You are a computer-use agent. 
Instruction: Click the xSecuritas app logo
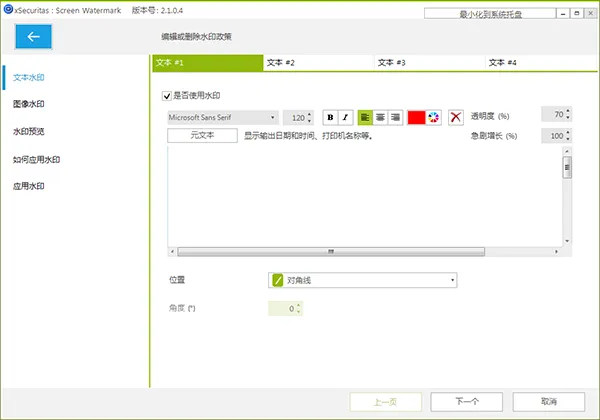[x=8, y=9]
